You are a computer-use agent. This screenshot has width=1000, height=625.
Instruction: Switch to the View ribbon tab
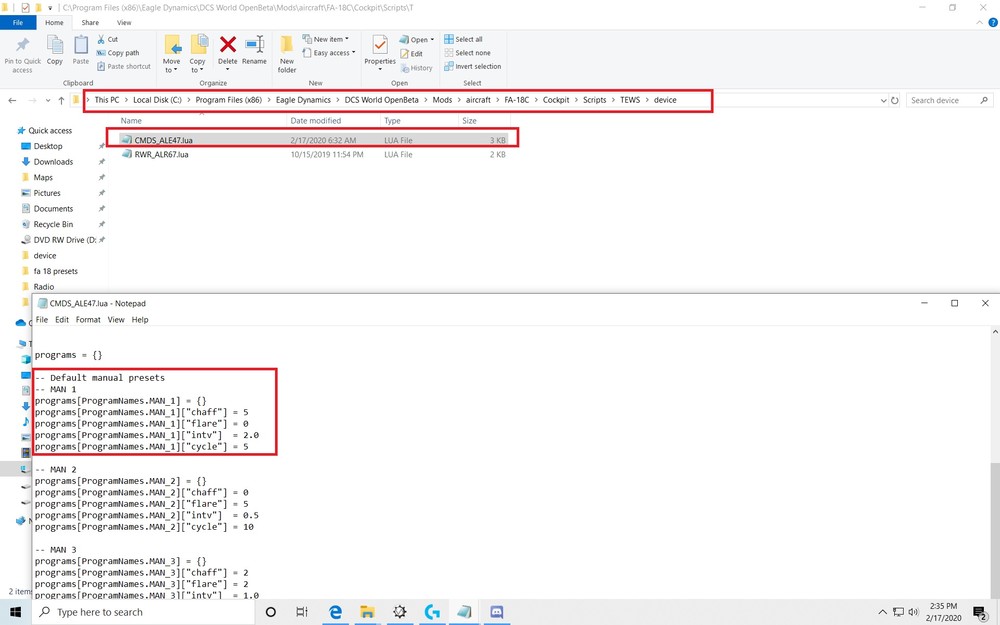[124, 22]
